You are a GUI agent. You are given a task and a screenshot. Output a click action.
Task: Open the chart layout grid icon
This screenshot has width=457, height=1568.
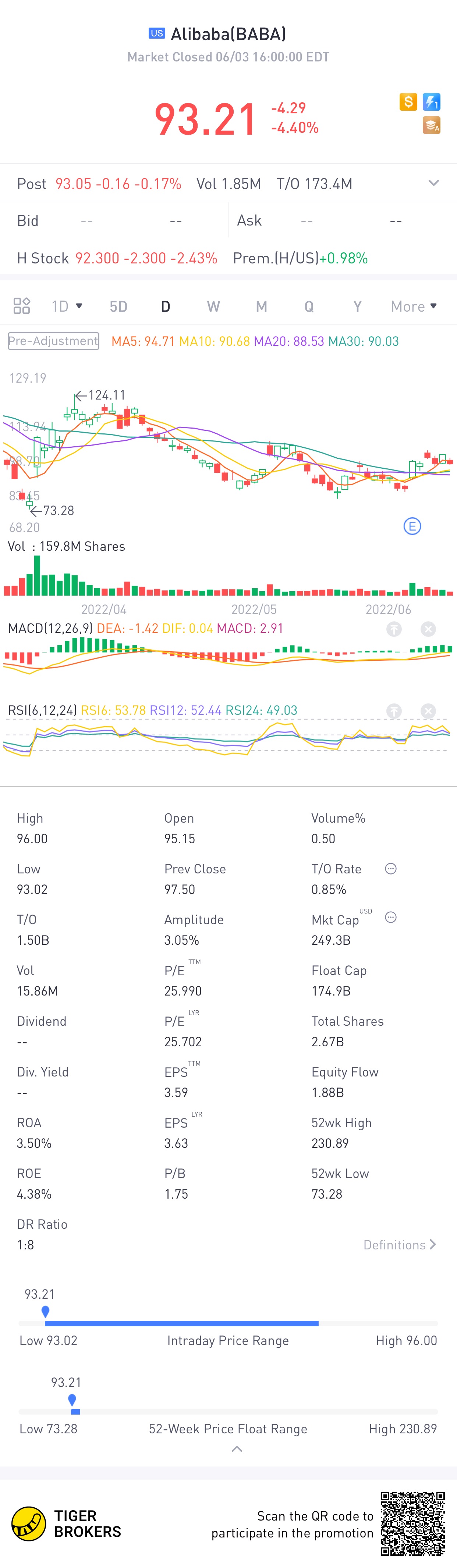click(x=22, y=306)
